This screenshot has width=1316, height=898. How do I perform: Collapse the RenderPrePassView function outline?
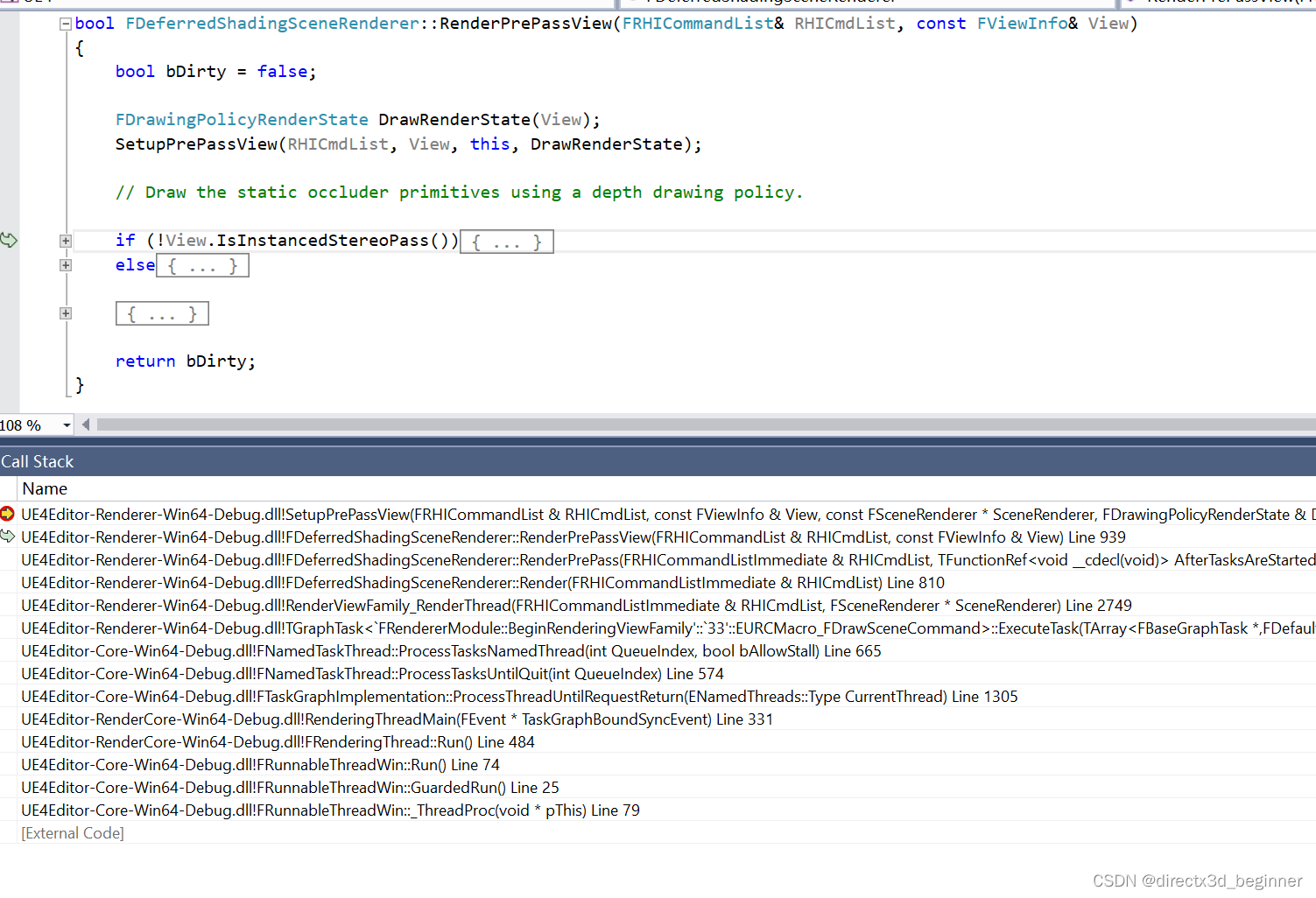(66, 25)
